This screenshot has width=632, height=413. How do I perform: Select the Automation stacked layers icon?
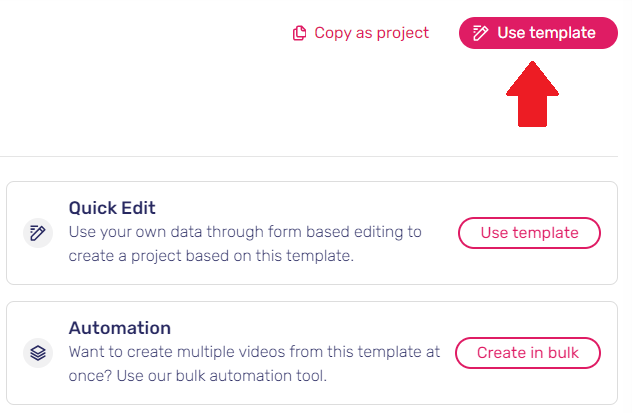coord(38,353)
